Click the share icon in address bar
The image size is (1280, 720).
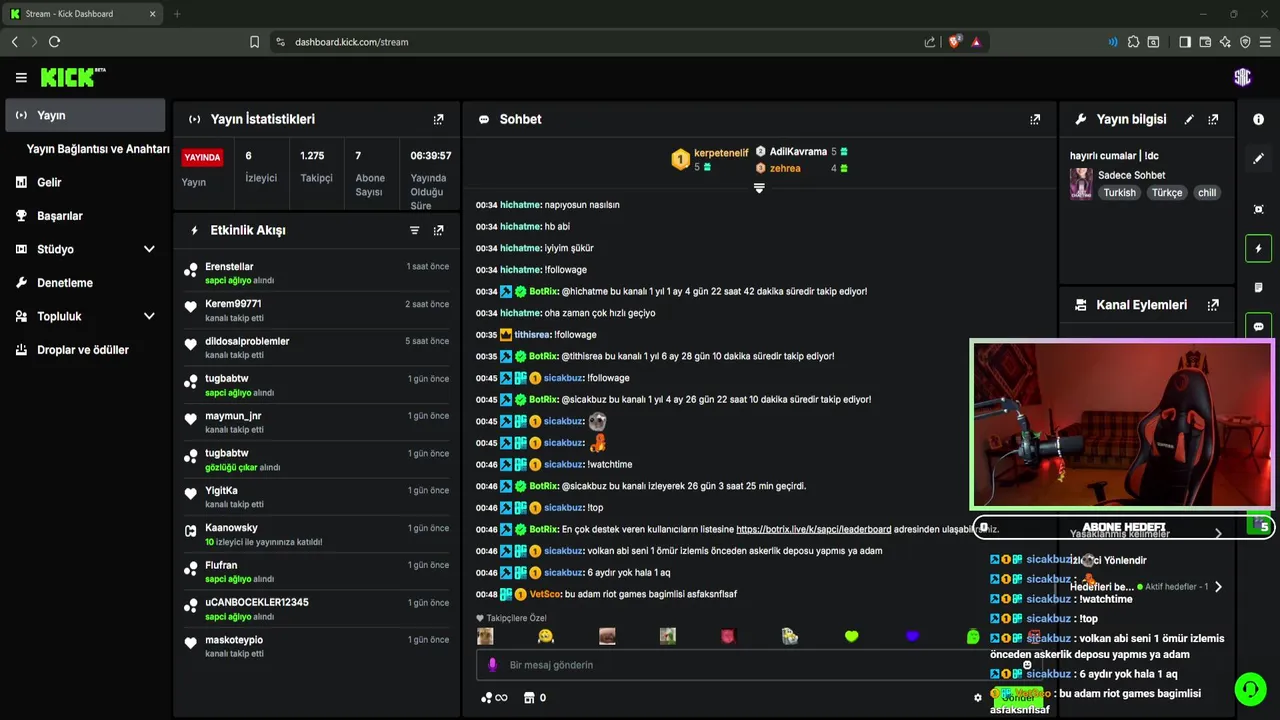(930, 42)
